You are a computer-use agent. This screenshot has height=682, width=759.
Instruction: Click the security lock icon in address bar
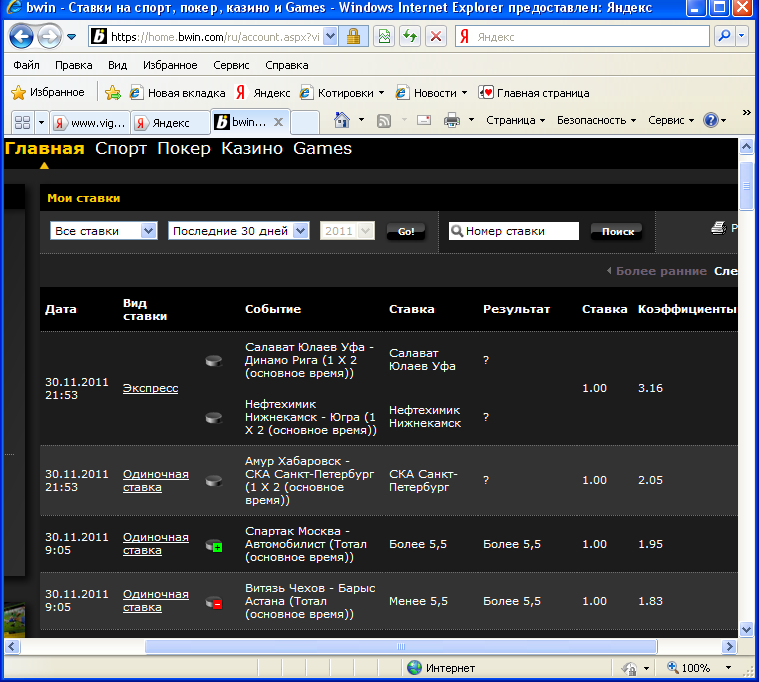pos(353,37)
